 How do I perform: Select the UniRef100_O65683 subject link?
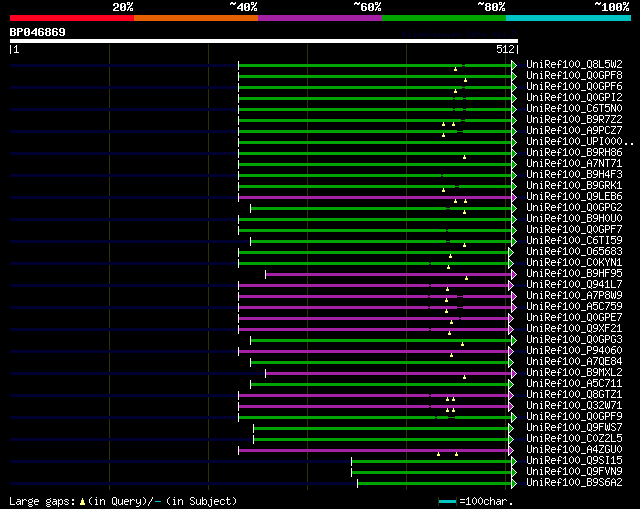click(x=574, y=251)
